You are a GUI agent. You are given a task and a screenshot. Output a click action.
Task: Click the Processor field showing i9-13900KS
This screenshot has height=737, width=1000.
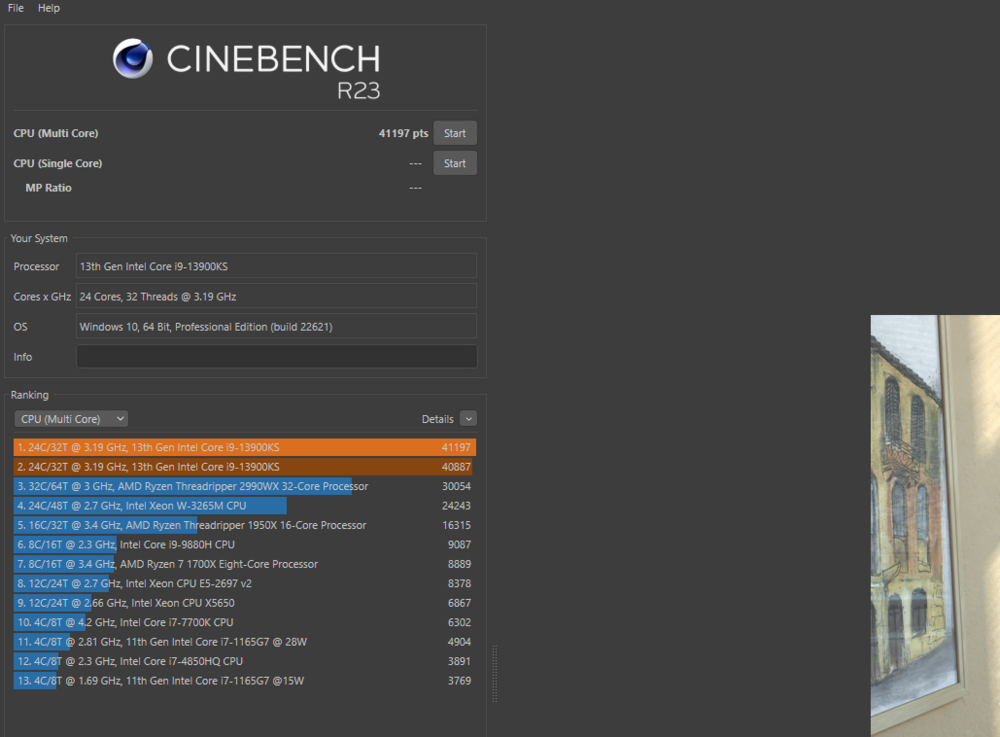(x=276, y=266)
